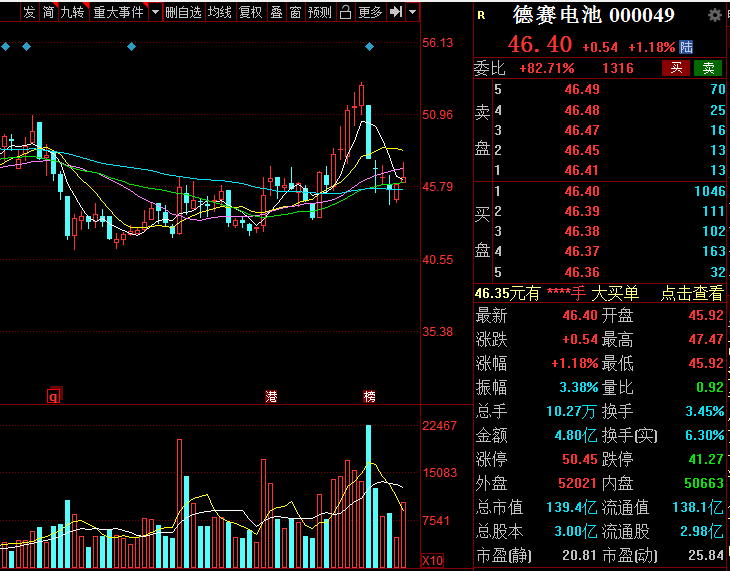Click the 振幅 value 3.38%
Viewport: 730px width, 571px height.
pyautogui.click(x=579, y=387)
